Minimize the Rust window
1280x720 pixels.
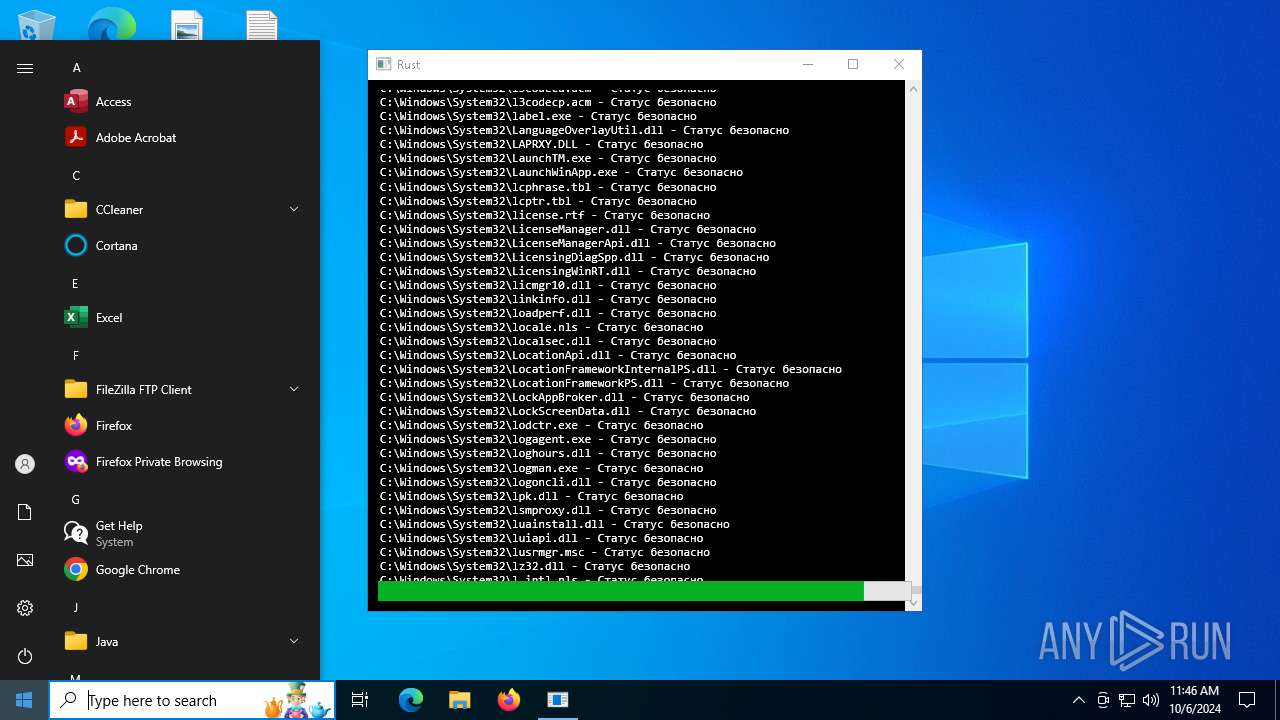[x=808, y=64]
